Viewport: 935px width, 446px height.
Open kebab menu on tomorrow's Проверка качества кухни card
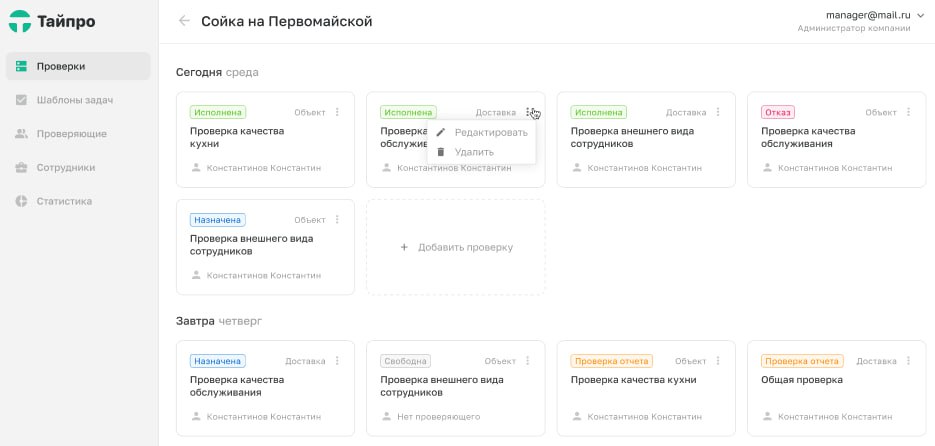click(x=718, y=361)
